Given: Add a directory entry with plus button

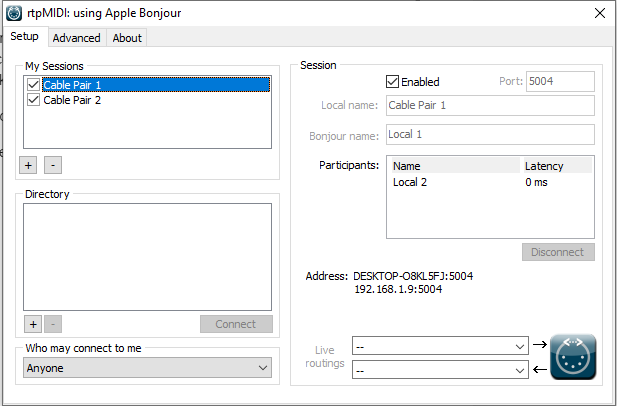Looking at the screenshot, I should [33, 324].
